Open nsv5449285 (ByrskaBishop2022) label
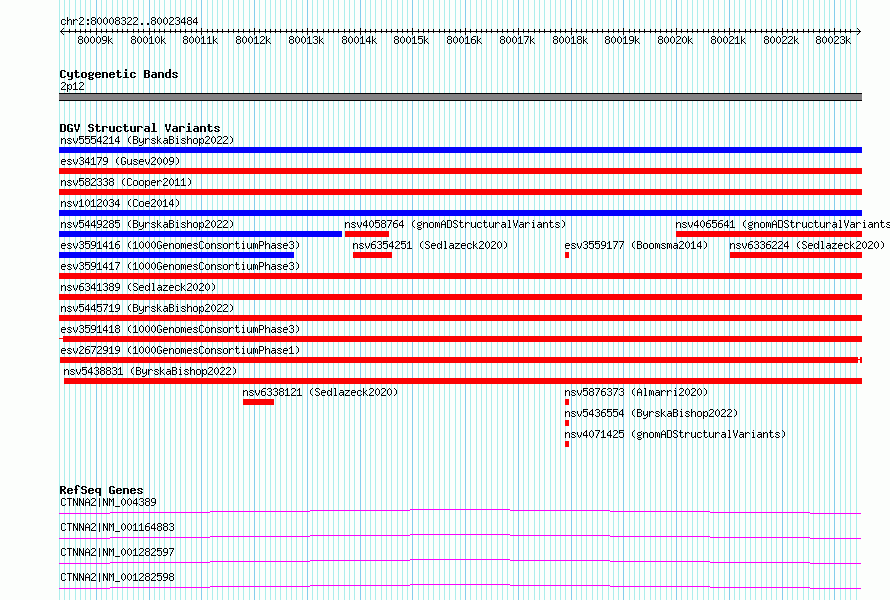This screenshot has height=600, width=890. tap(147, 224)
